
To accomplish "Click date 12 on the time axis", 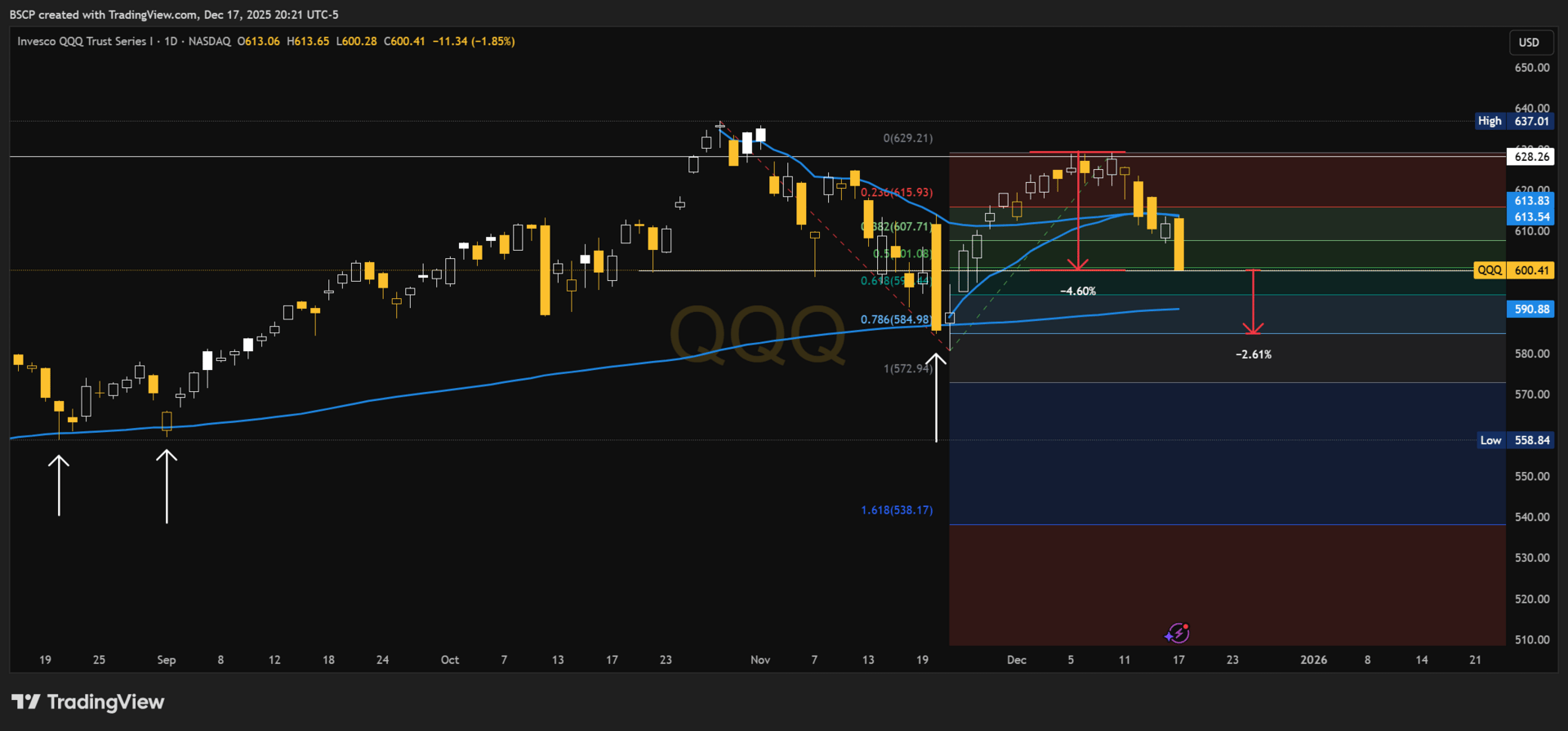I will pos(274,660).
